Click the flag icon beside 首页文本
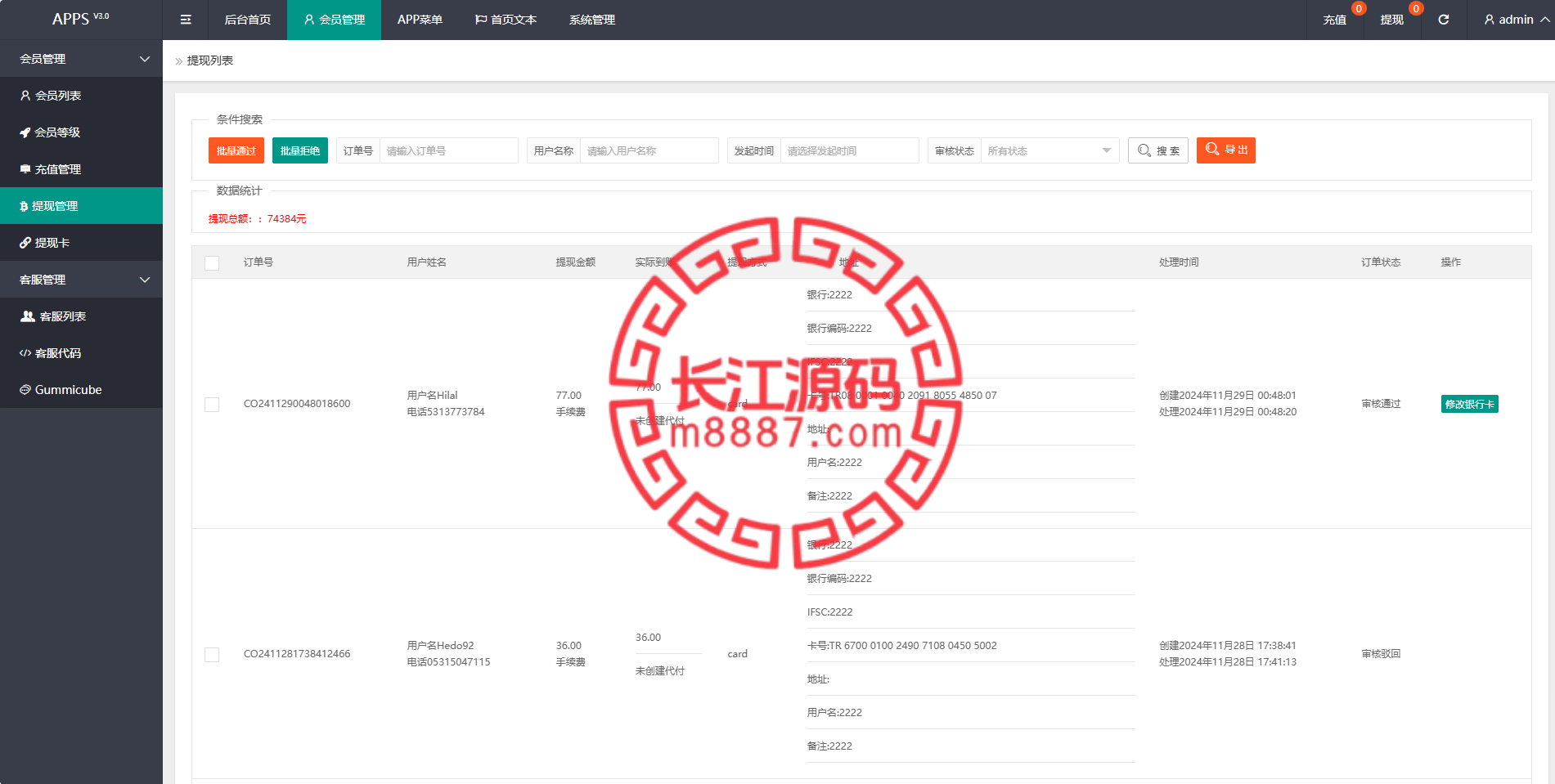Screen dimensions: 1555x784 coord(481,20)
